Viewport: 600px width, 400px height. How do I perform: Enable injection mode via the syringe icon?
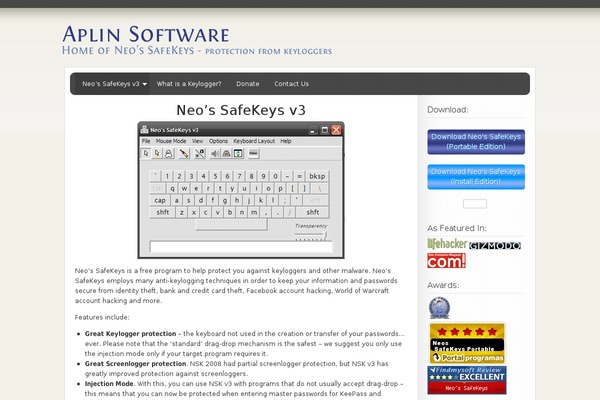[x=184, y=153]
